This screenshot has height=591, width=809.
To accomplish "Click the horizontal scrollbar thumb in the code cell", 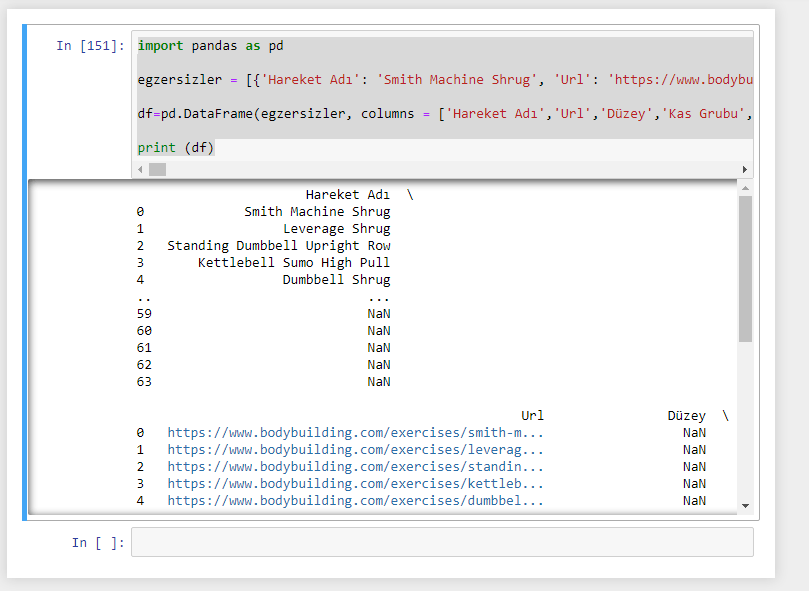I will 157,169.
